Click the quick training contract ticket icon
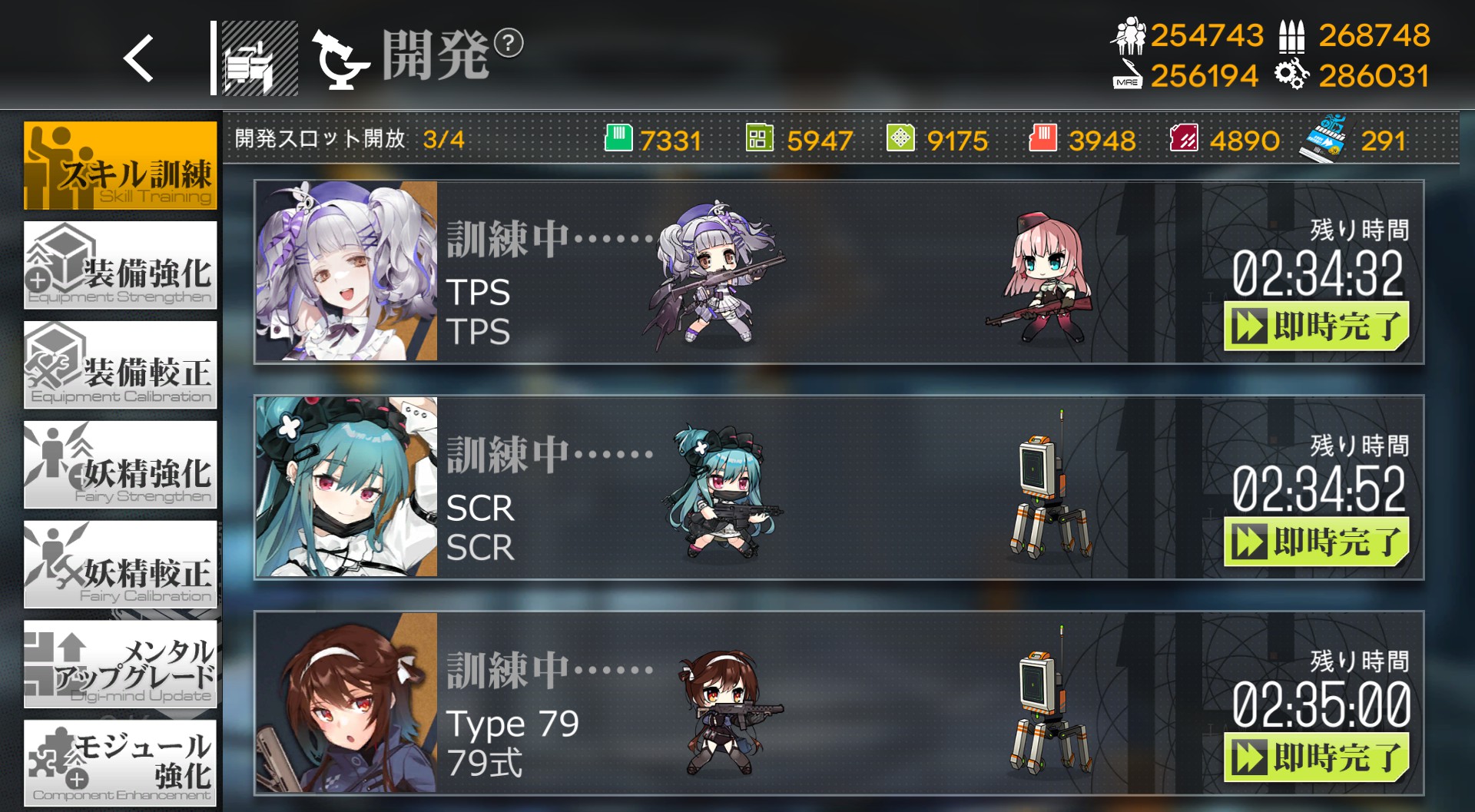The height and width of the screenshot is (812, 1475). (1324, 138)
